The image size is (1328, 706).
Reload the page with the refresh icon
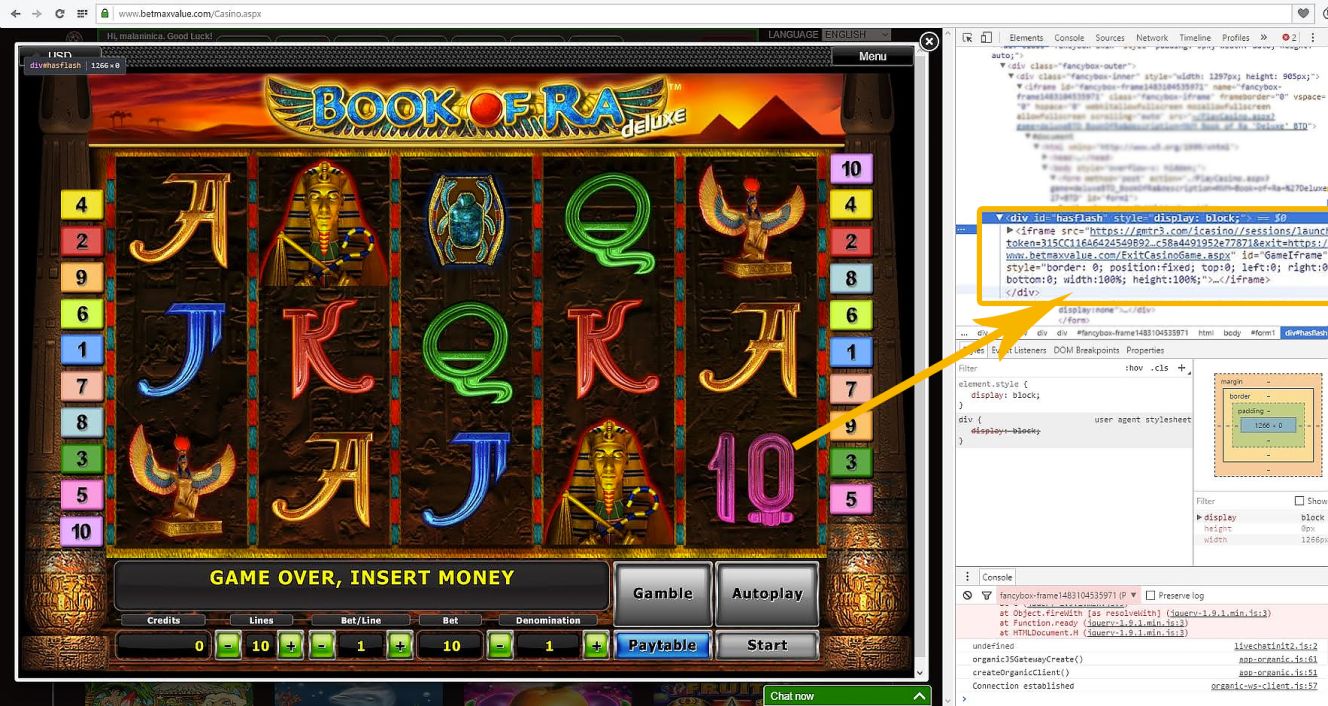pyautogui.click(x=59, y=14)
